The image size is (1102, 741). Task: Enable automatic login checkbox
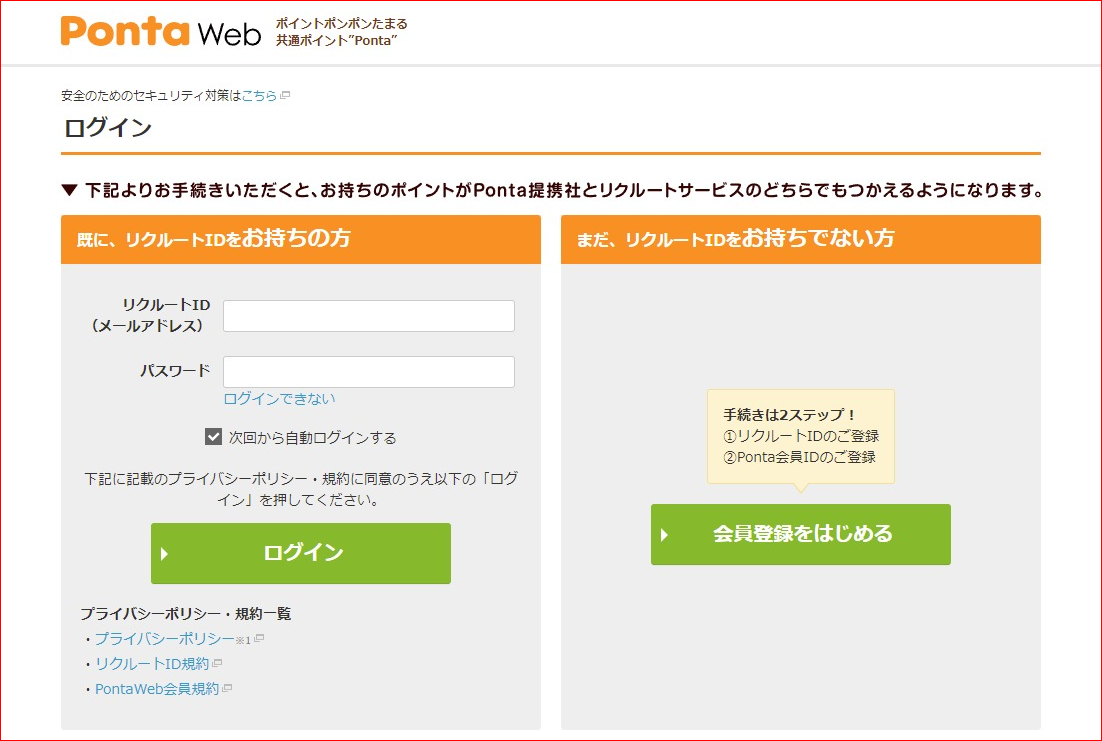(213, 436)
